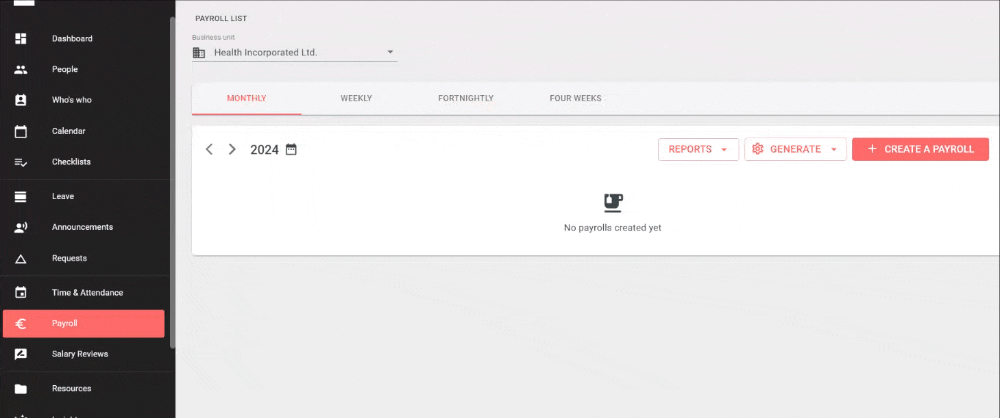Click the Payroll List heading
This screenshot has width=1000, height=418.
(x=221, y=19)
